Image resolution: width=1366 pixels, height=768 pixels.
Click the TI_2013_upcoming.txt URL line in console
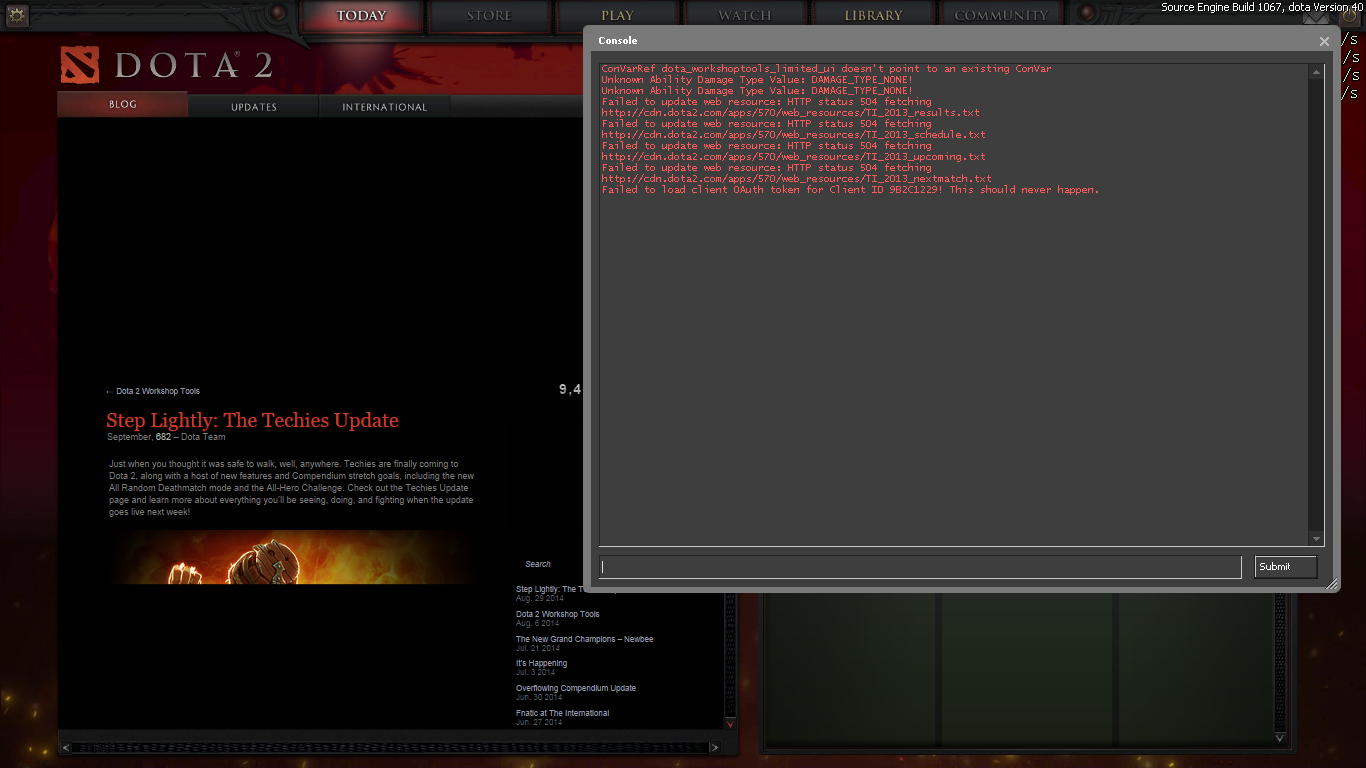pos(793,157)
